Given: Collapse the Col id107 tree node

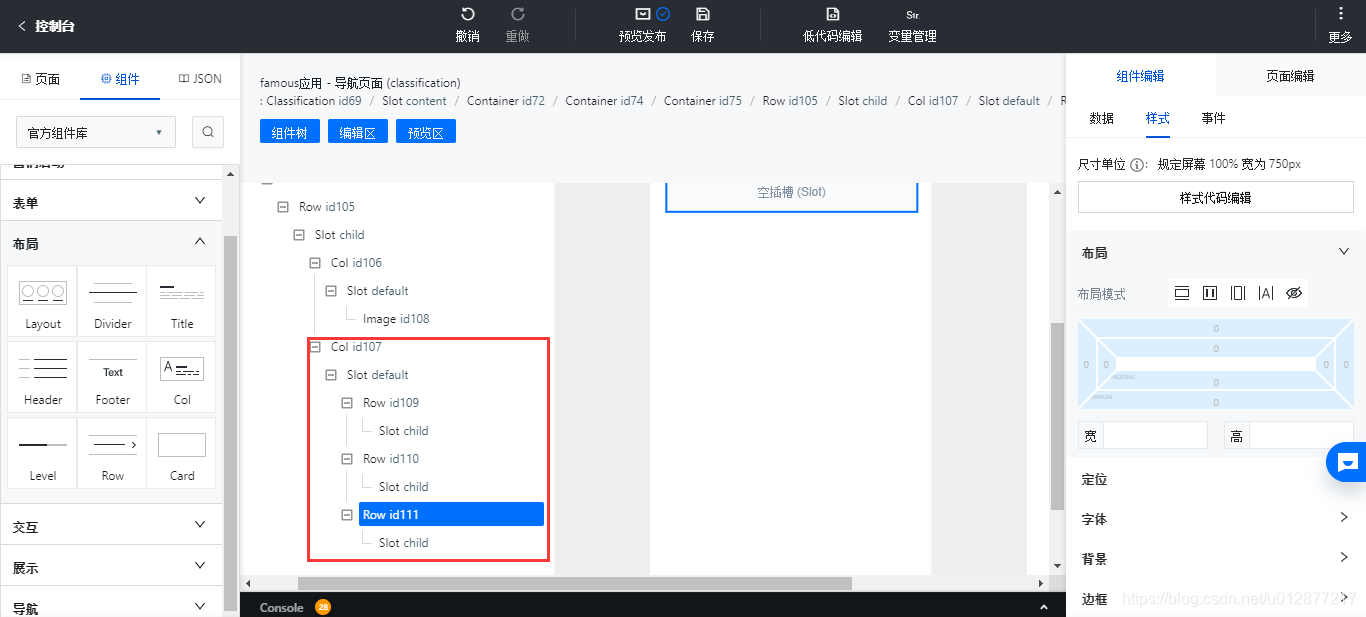Looking at the screenshot, I should [x=315, y=347].
